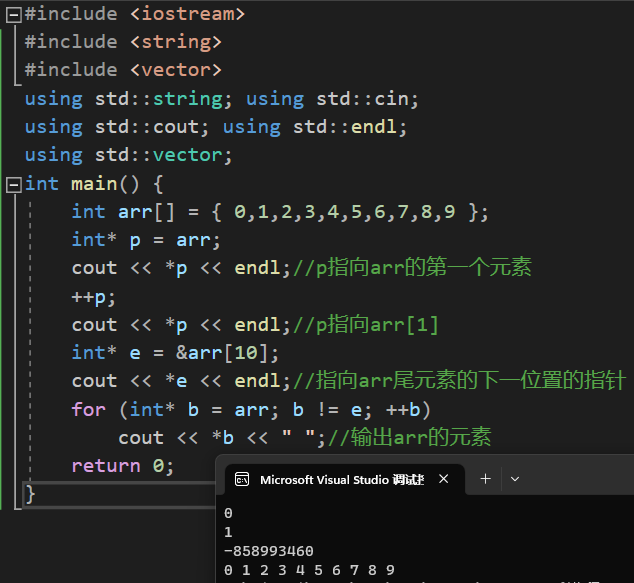
Task: Click the "#include <string>" line
Action: [x=122, y=42]
